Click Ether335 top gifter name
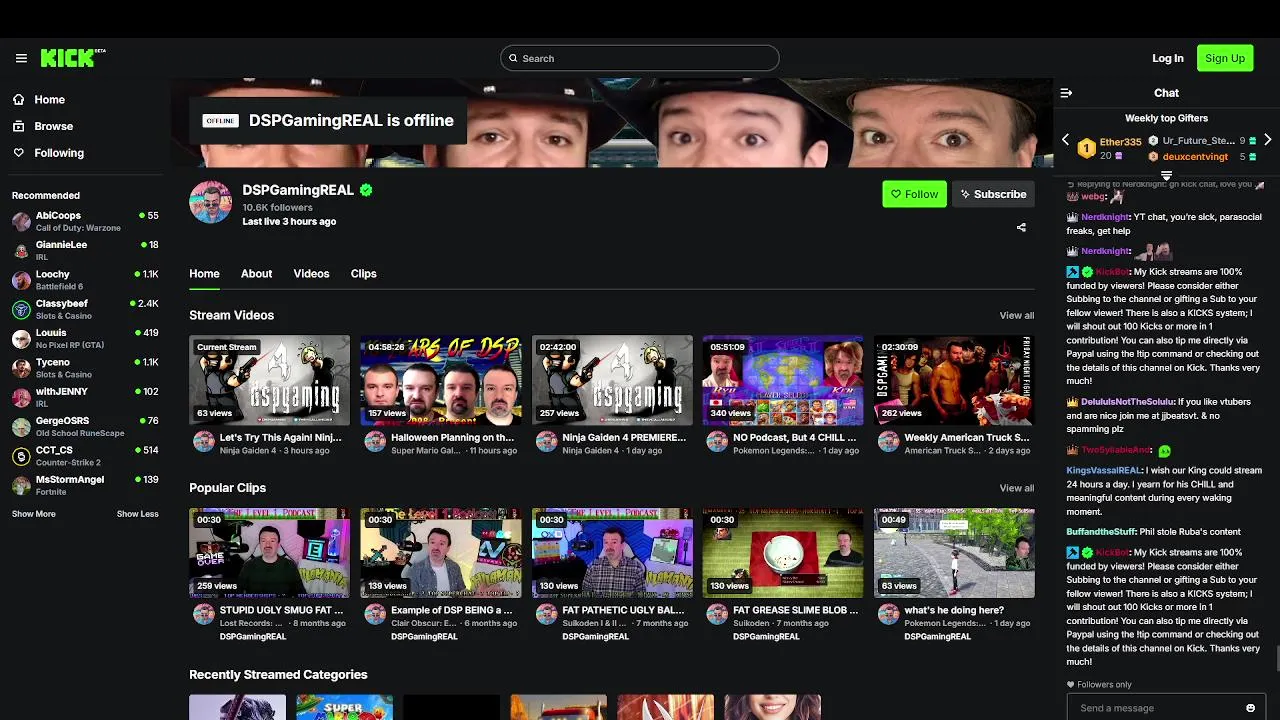1280x720 pixels. (x=1120, y=142)
